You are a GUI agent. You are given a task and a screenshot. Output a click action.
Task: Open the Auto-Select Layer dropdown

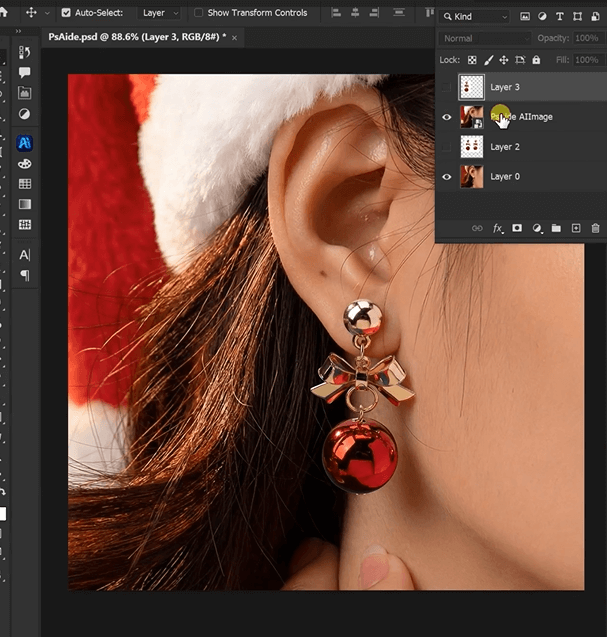(159, 13)
